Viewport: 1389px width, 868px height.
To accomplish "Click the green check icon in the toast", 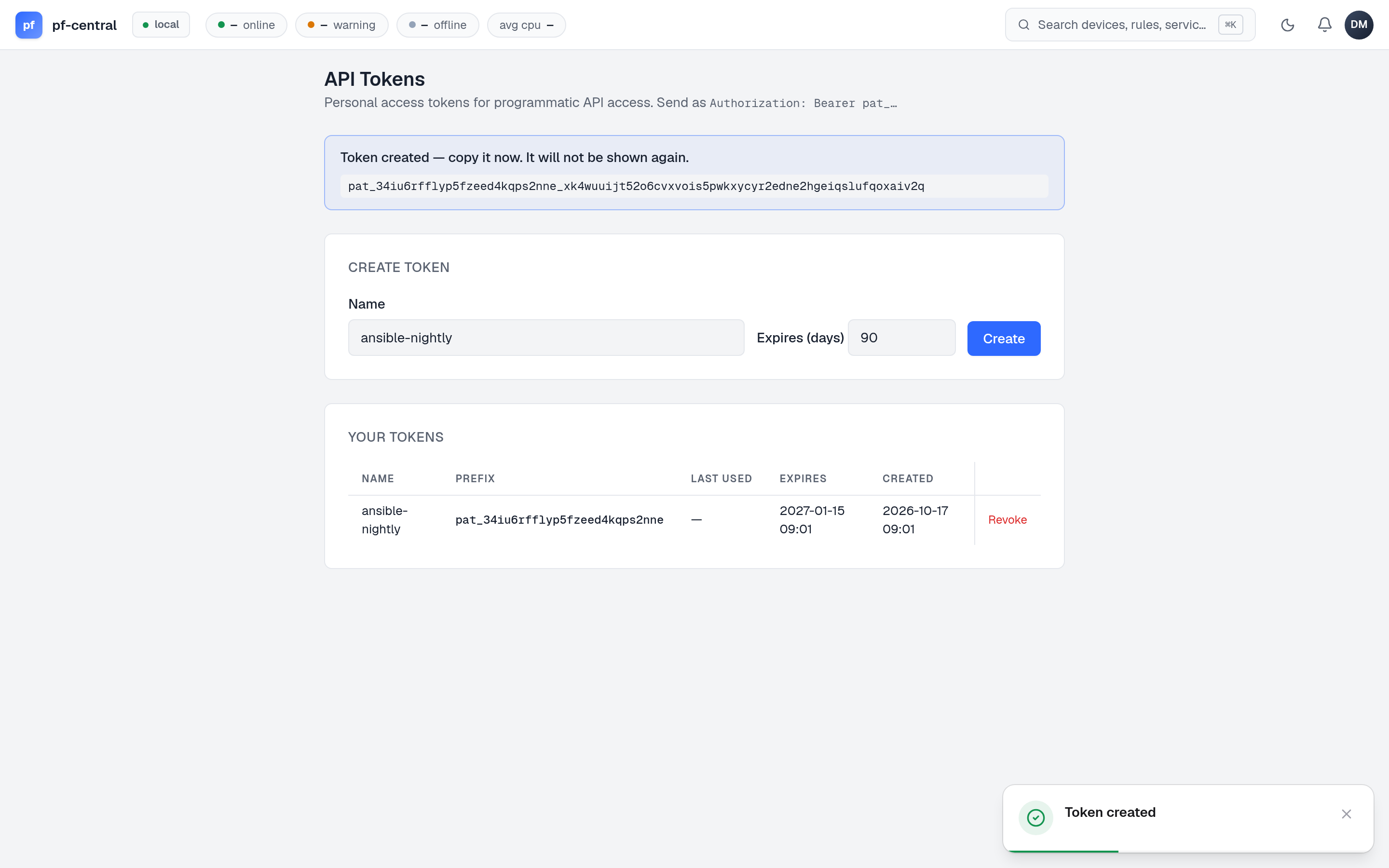I will pyautogui.click(x=1035, y=817).
